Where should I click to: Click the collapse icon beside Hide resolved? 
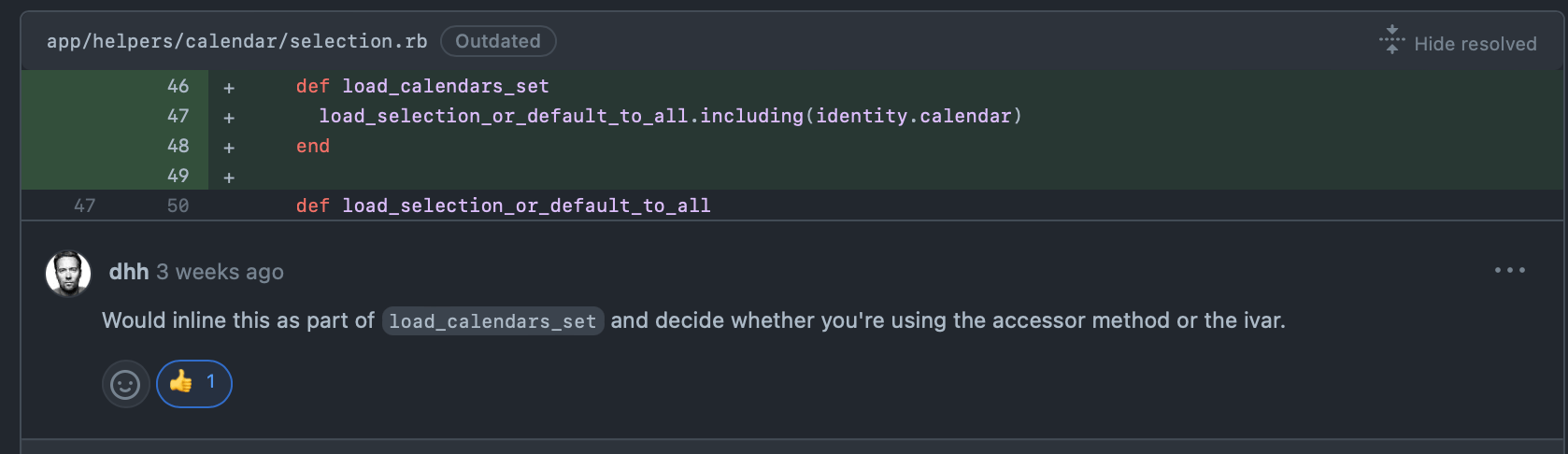click(1391, 40)
